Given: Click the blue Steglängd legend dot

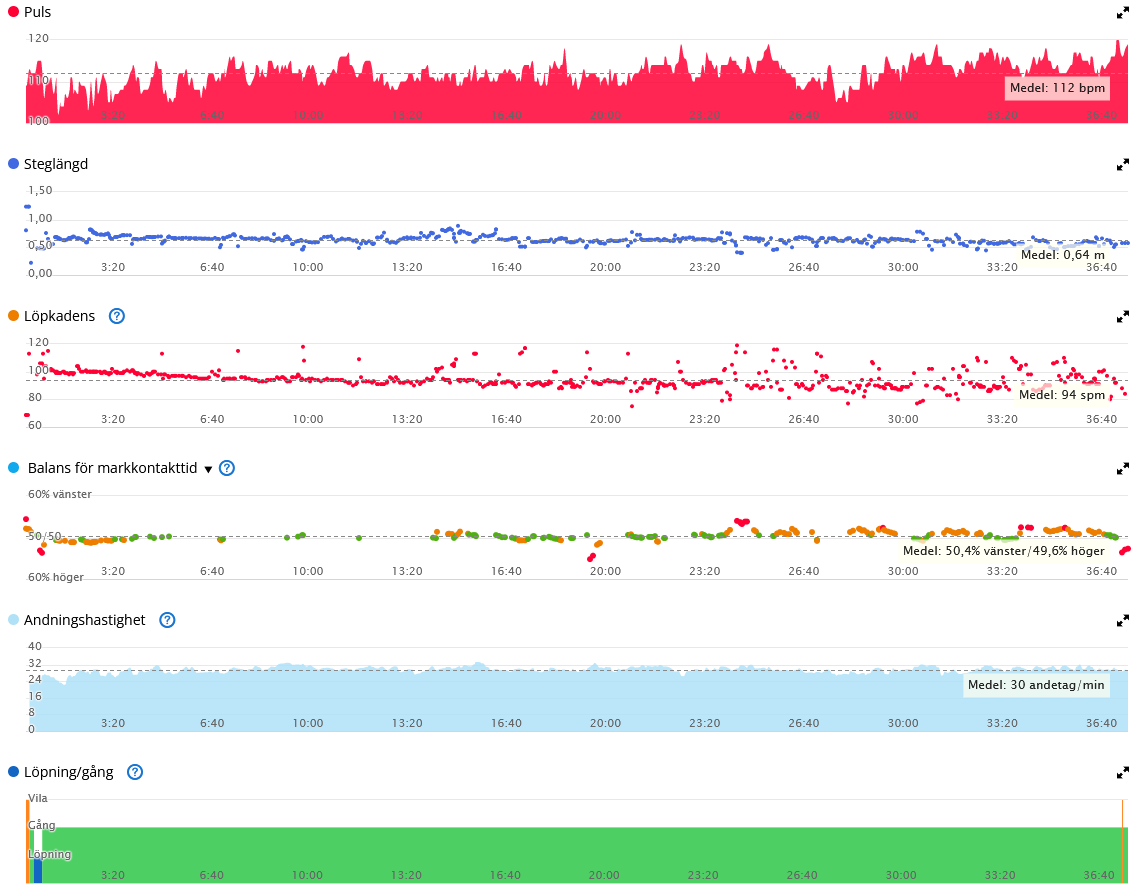Looking at the screenshot, I should pos(13,164).
